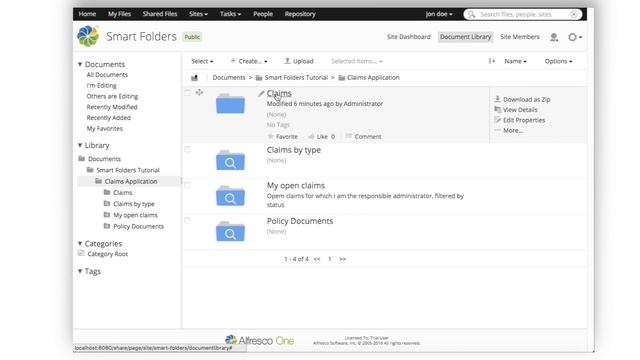Click the Alfresco site logo icon
The height and width of the screenshot is (360, 640).
point(88,36)
